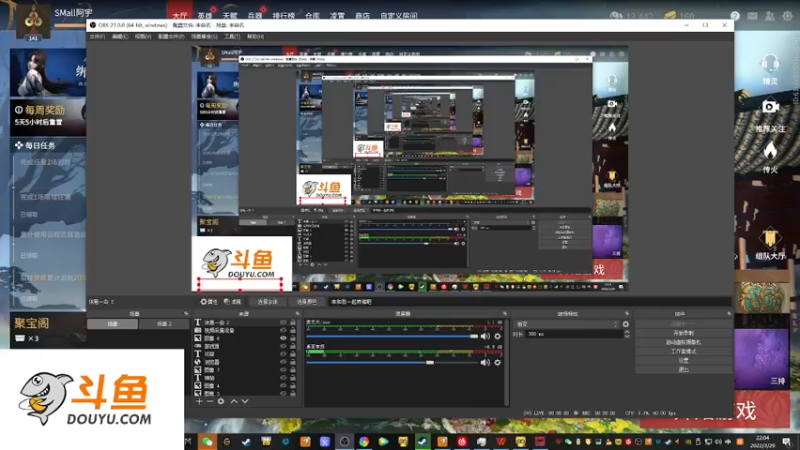The width and height of the screenshot is (800, 450).
Task: Click the text field on the source toolbar
Action: point(529,302)
